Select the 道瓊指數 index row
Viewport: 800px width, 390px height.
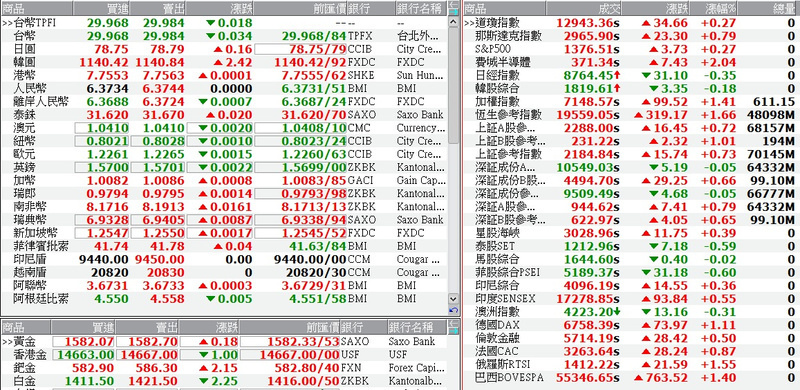(x=631, y=22)
